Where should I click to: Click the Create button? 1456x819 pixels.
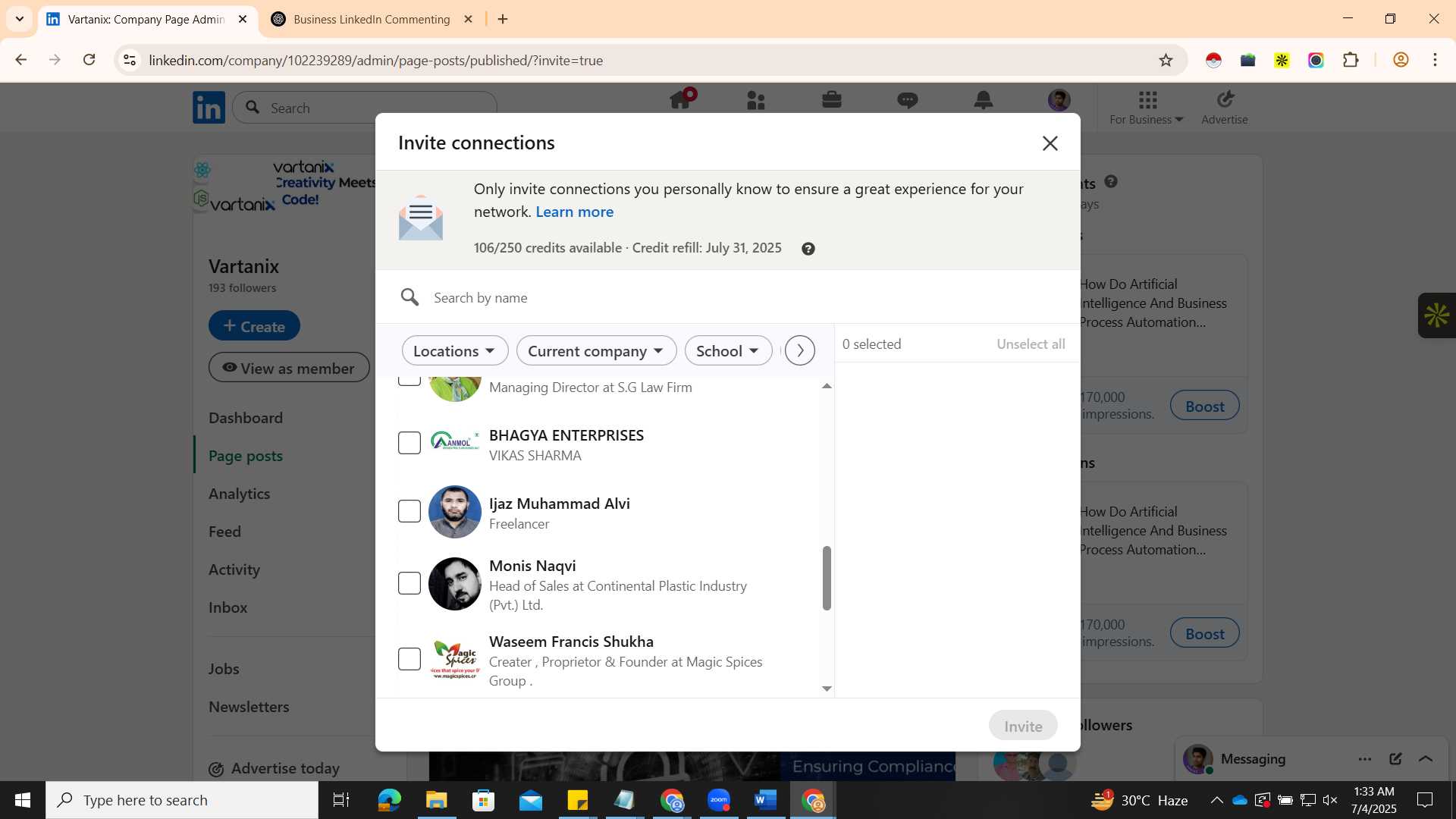pos(254,325)
